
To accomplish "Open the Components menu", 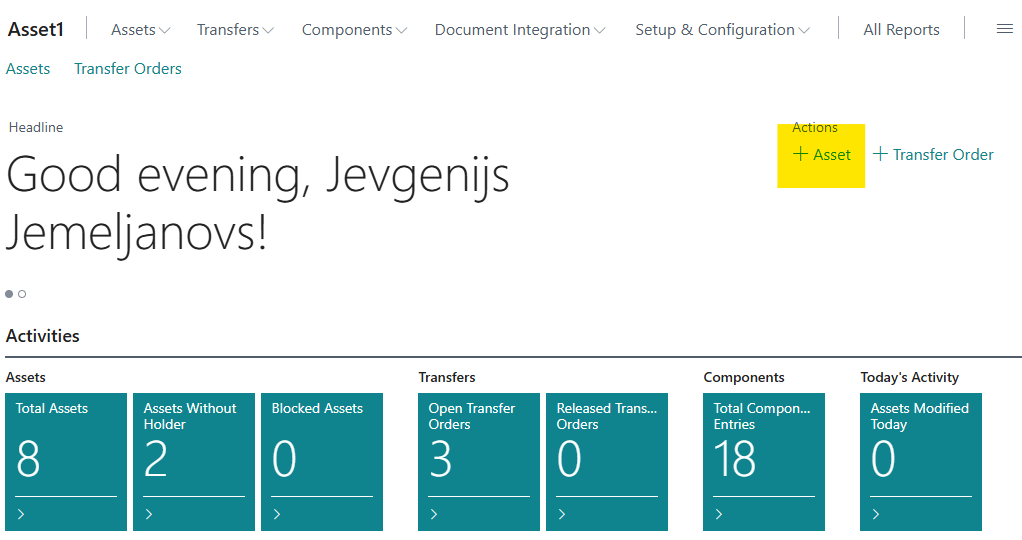I will pos(354,30).
